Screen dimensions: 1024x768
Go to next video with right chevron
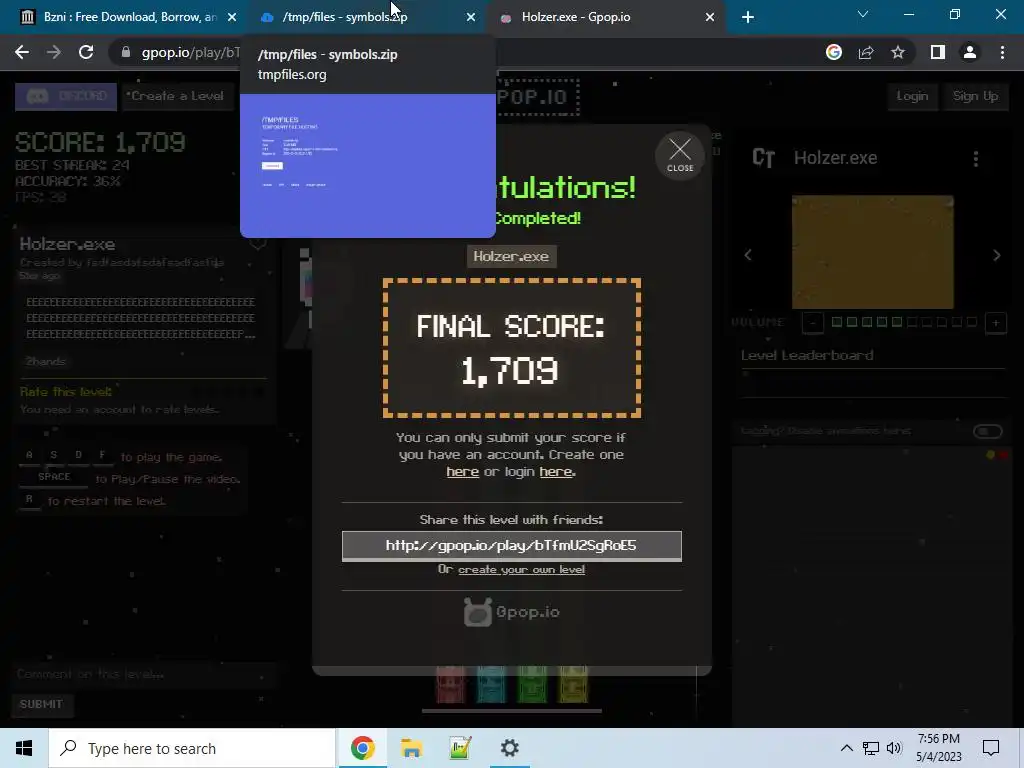pos(997,255)
